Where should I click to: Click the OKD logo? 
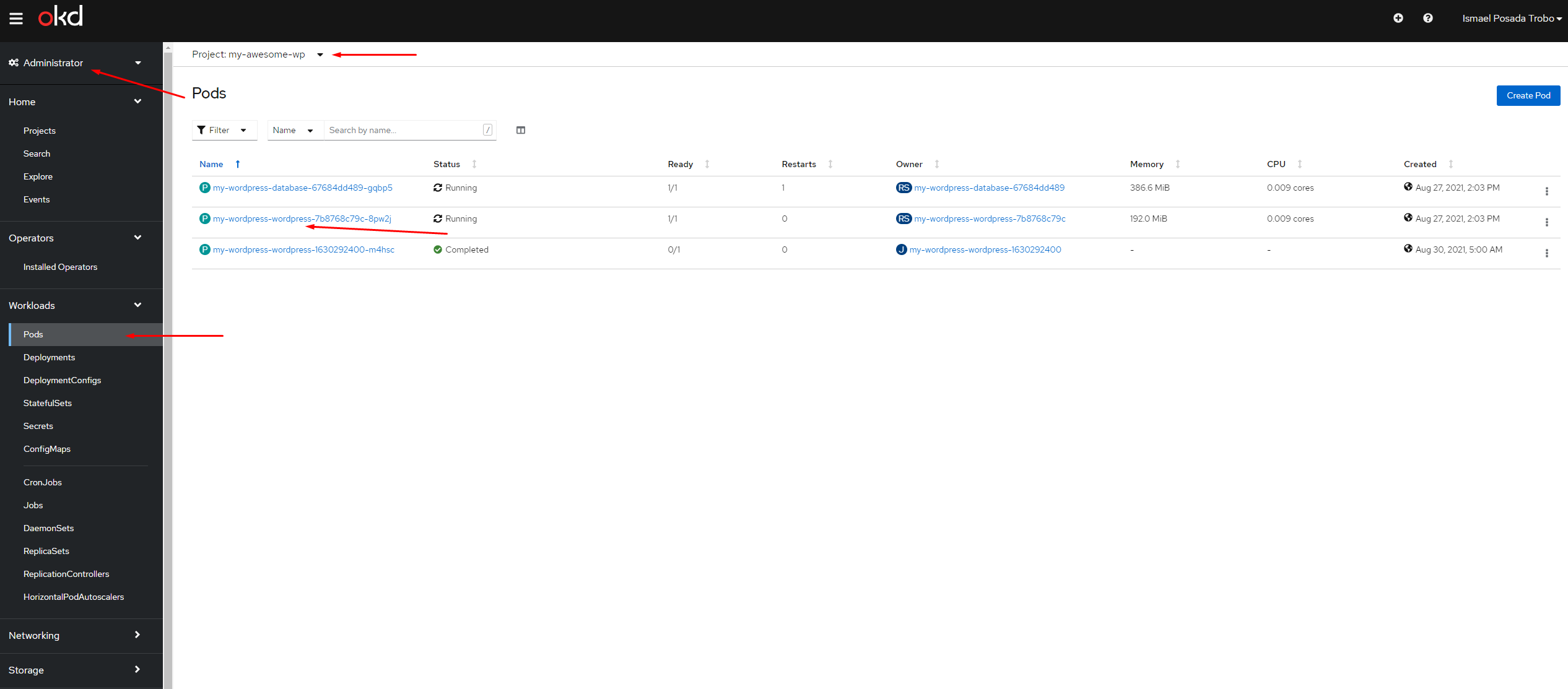[60, 16]
